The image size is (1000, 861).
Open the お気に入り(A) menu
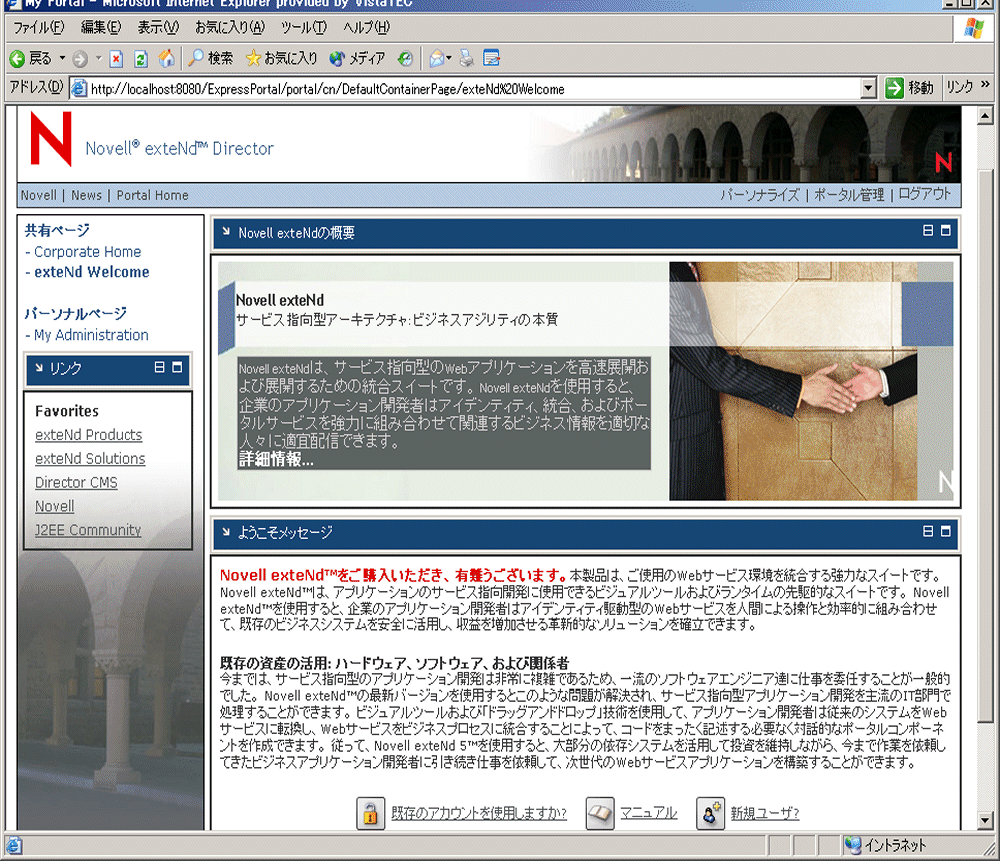pyautogui.click(x=230, y=27)
